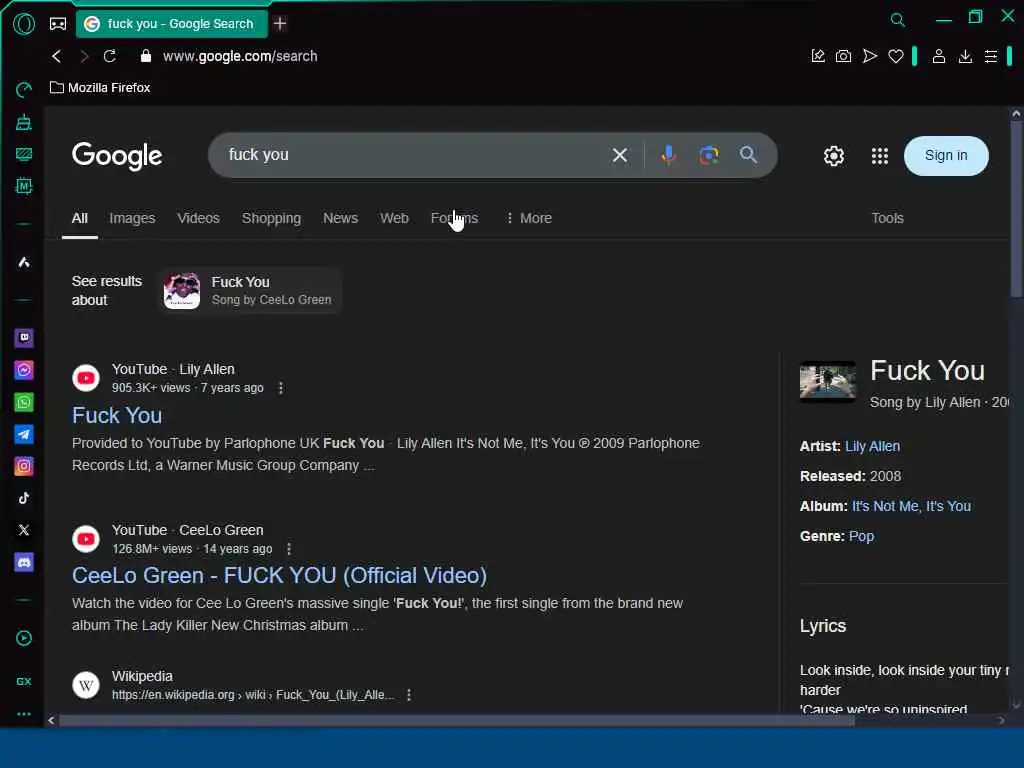This screenshot has width=1024, height=768.
Task: Open the downloads icon
Action: (965, 57)
